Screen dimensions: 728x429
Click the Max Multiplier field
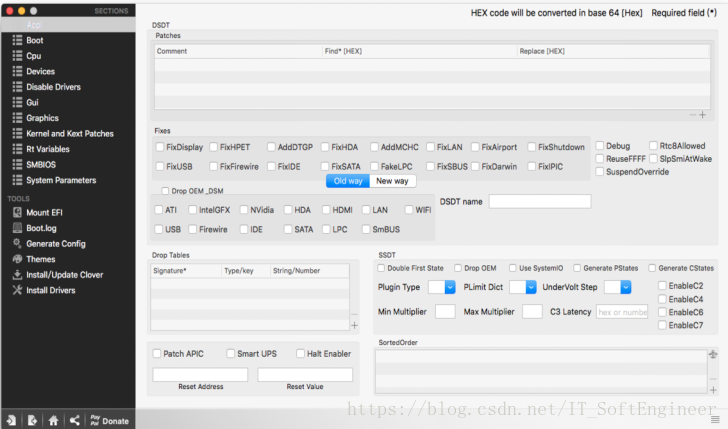pos(532,312)
